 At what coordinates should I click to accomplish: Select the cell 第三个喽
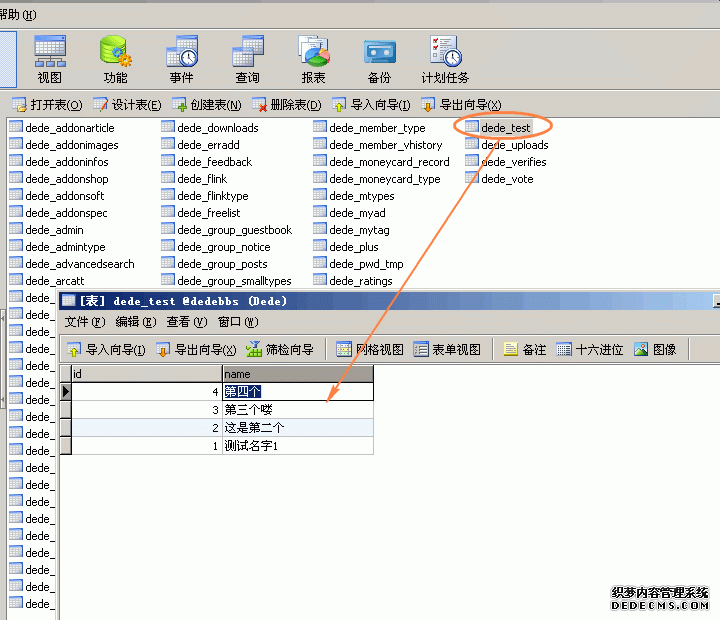coord(298,410)
